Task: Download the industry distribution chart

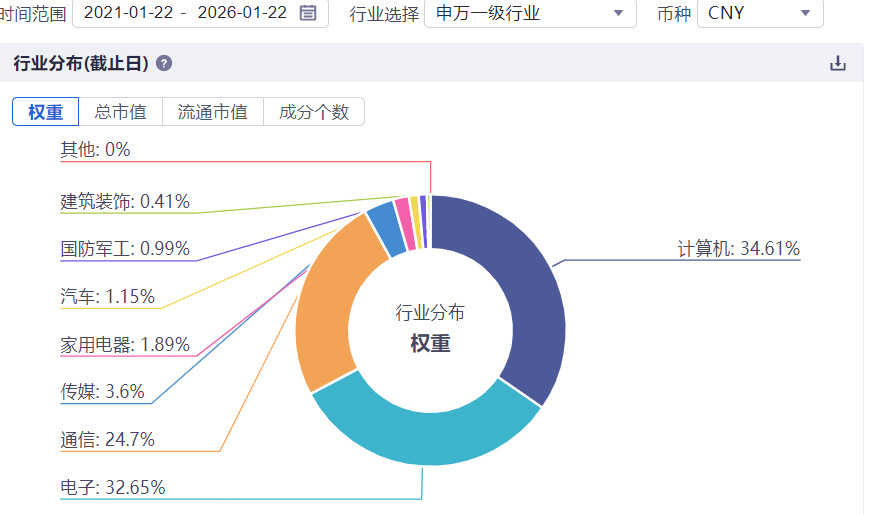Action: [x=837, y=63]
